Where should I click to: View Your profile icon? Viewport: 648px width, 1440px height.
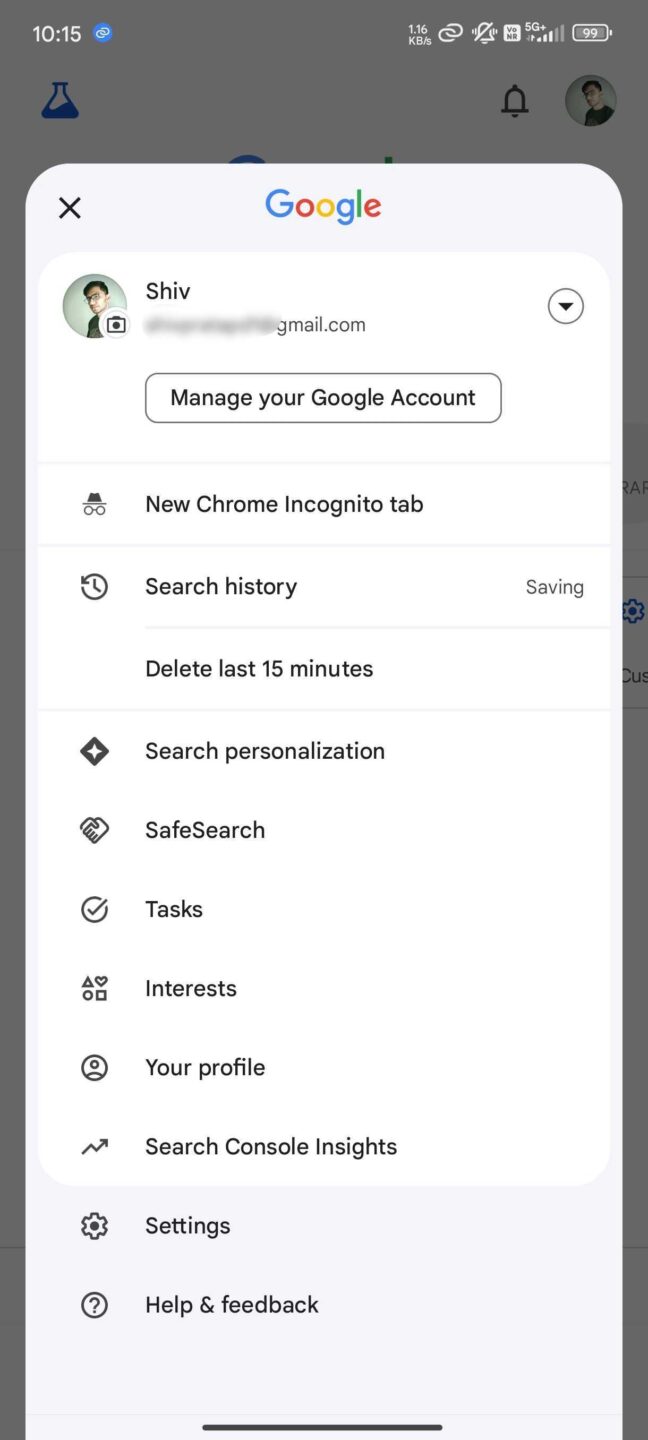click(94, 1067)
